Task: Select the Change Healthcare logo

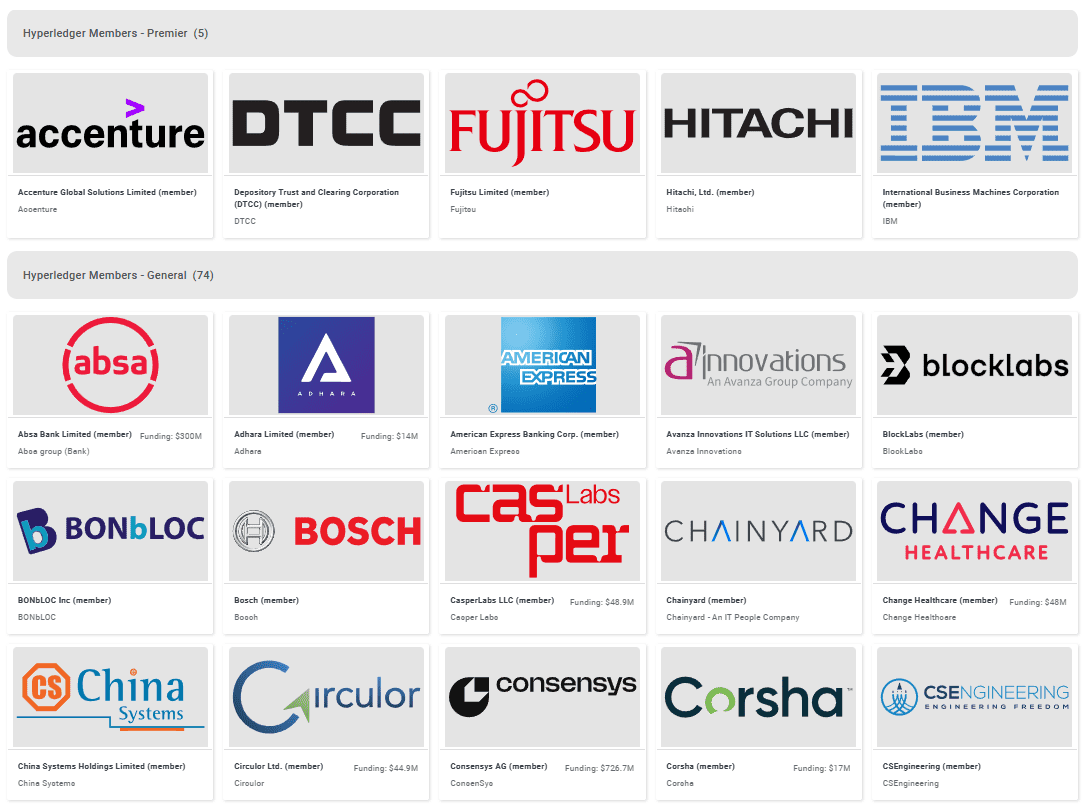Action: [974, 531]
